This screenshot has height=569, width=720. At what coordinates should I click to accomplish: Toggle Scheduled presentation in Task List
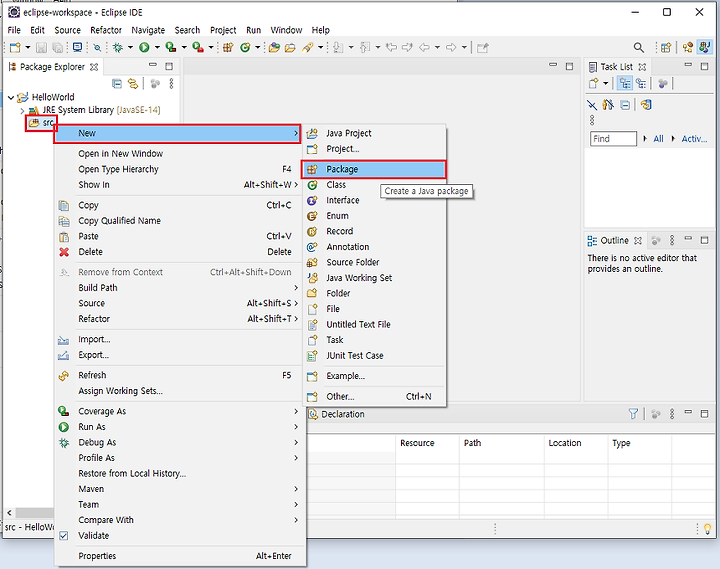point(641,84)
